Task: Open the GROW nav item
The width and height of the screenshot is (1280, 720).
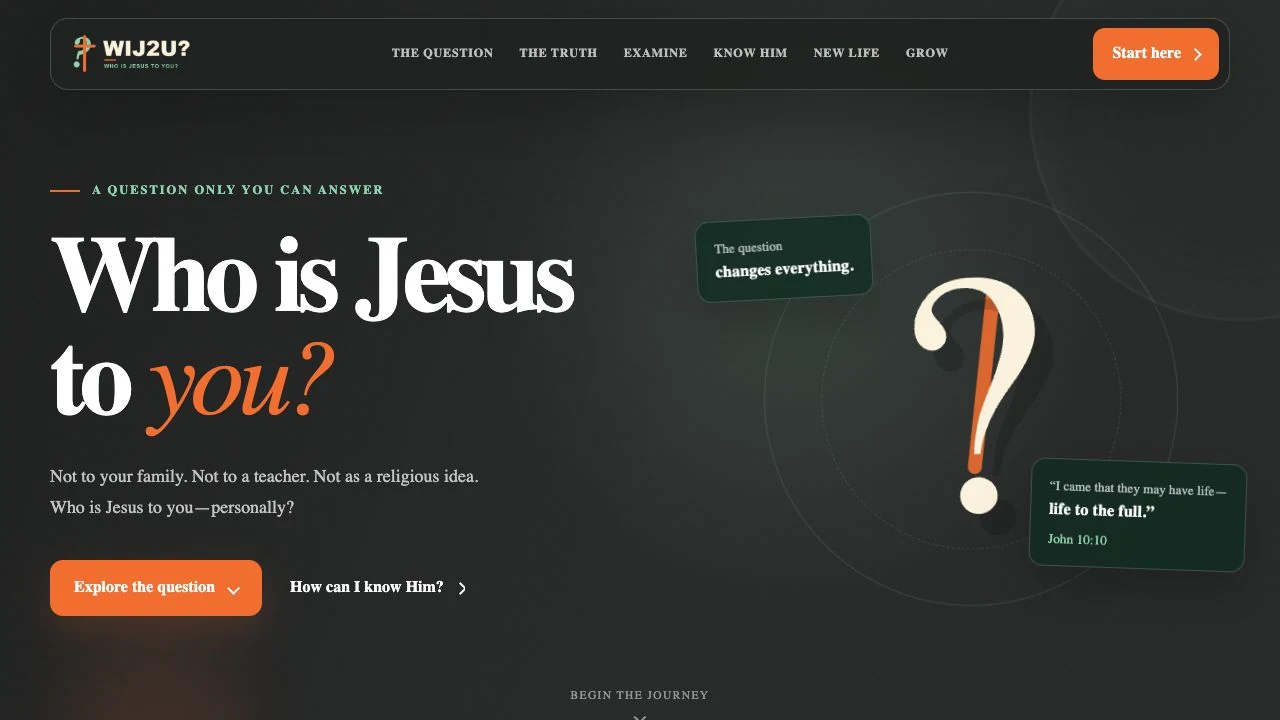Action: [927, 53]
